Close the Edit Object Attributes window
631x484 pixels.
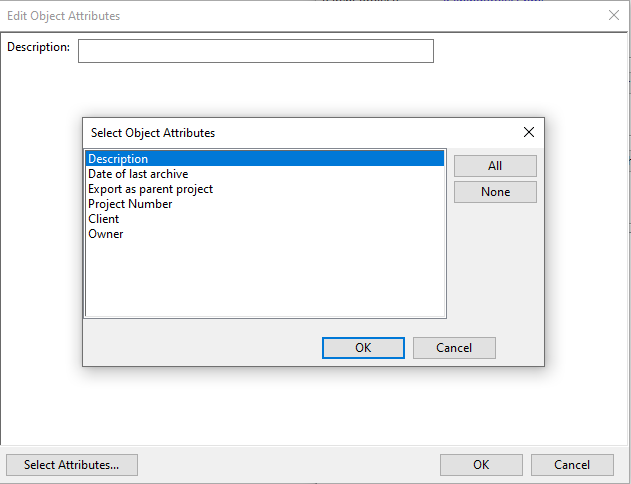tap(614, 15)
